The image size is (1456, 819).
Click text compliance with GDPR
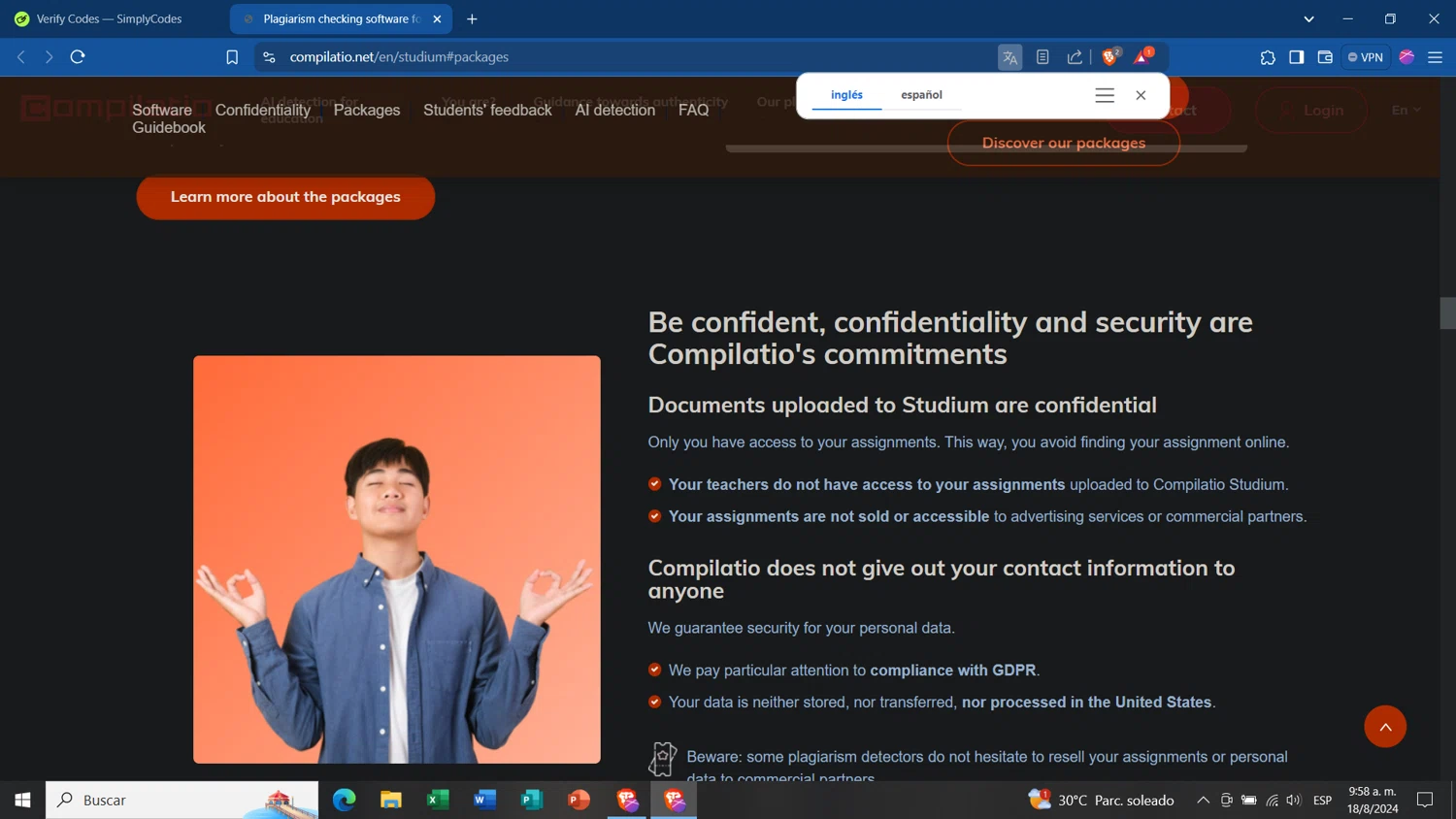pos(953,671)
